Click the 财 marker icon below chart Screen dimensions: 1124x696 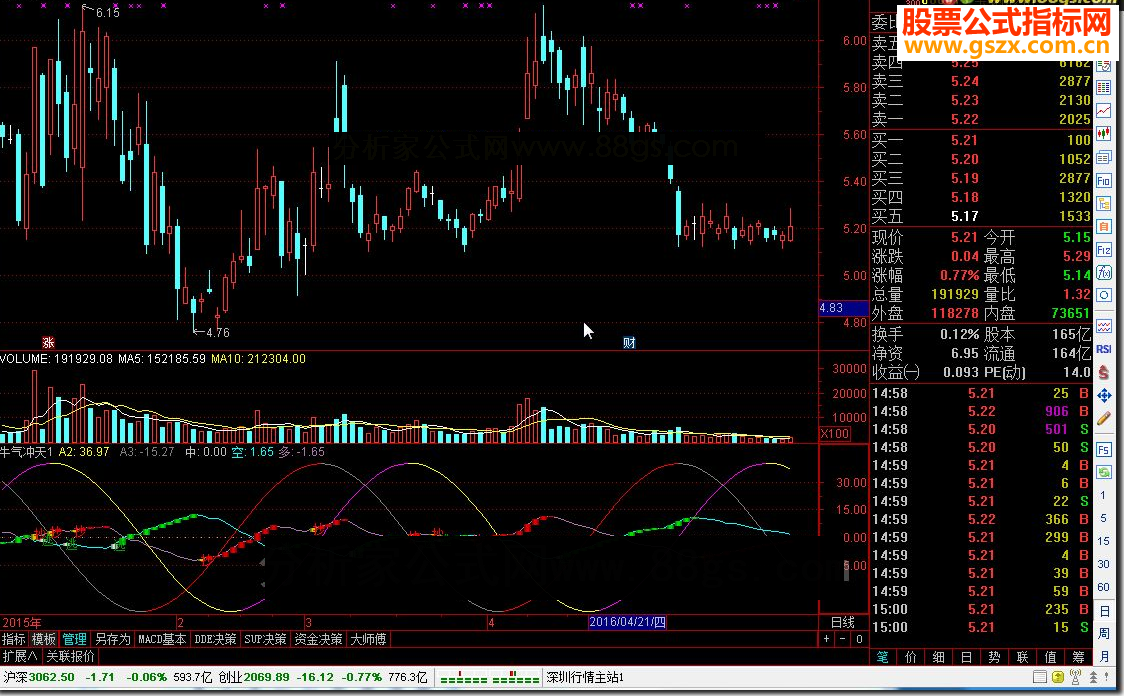[629, 343]
